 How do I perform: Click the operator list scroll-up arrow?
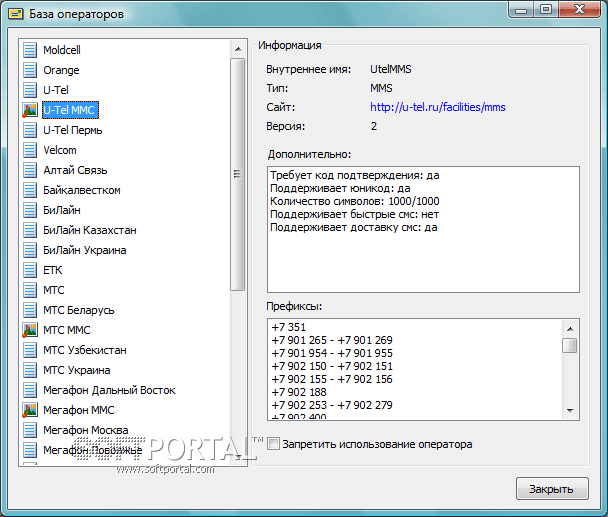[238, 49]
